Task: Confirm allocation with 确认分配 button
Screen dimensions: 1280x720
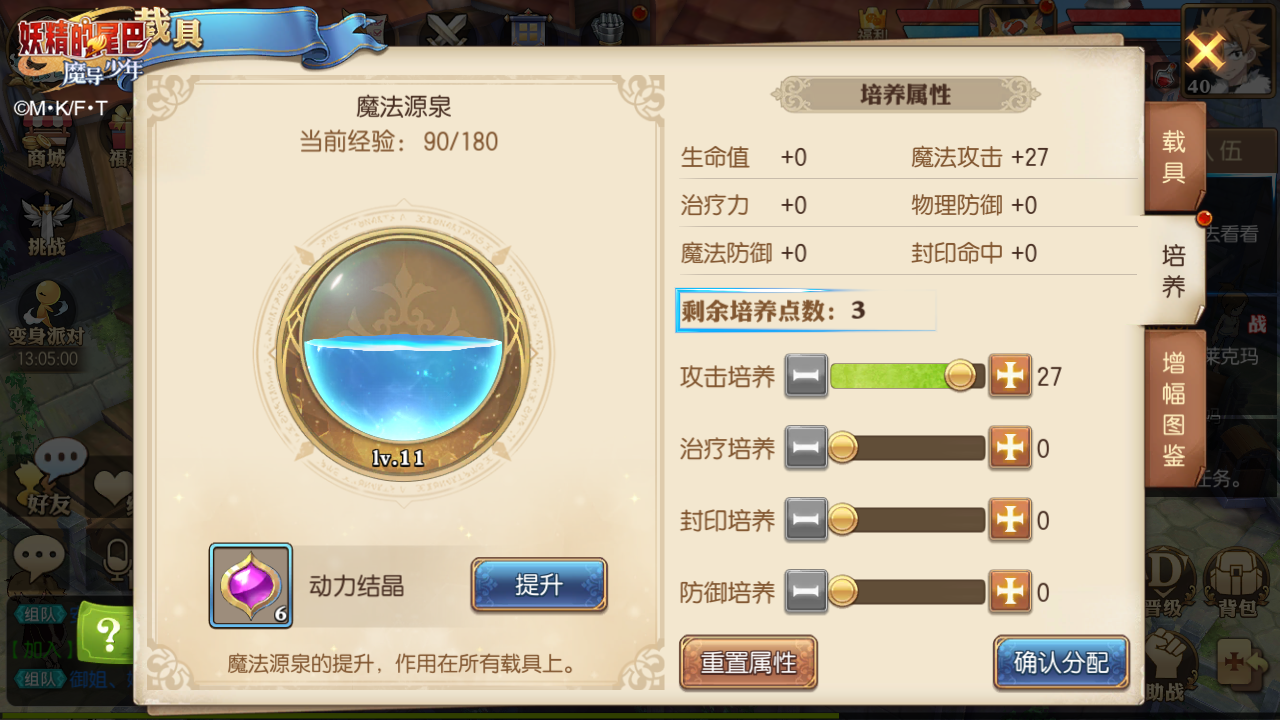Action: pos(1061,663)
